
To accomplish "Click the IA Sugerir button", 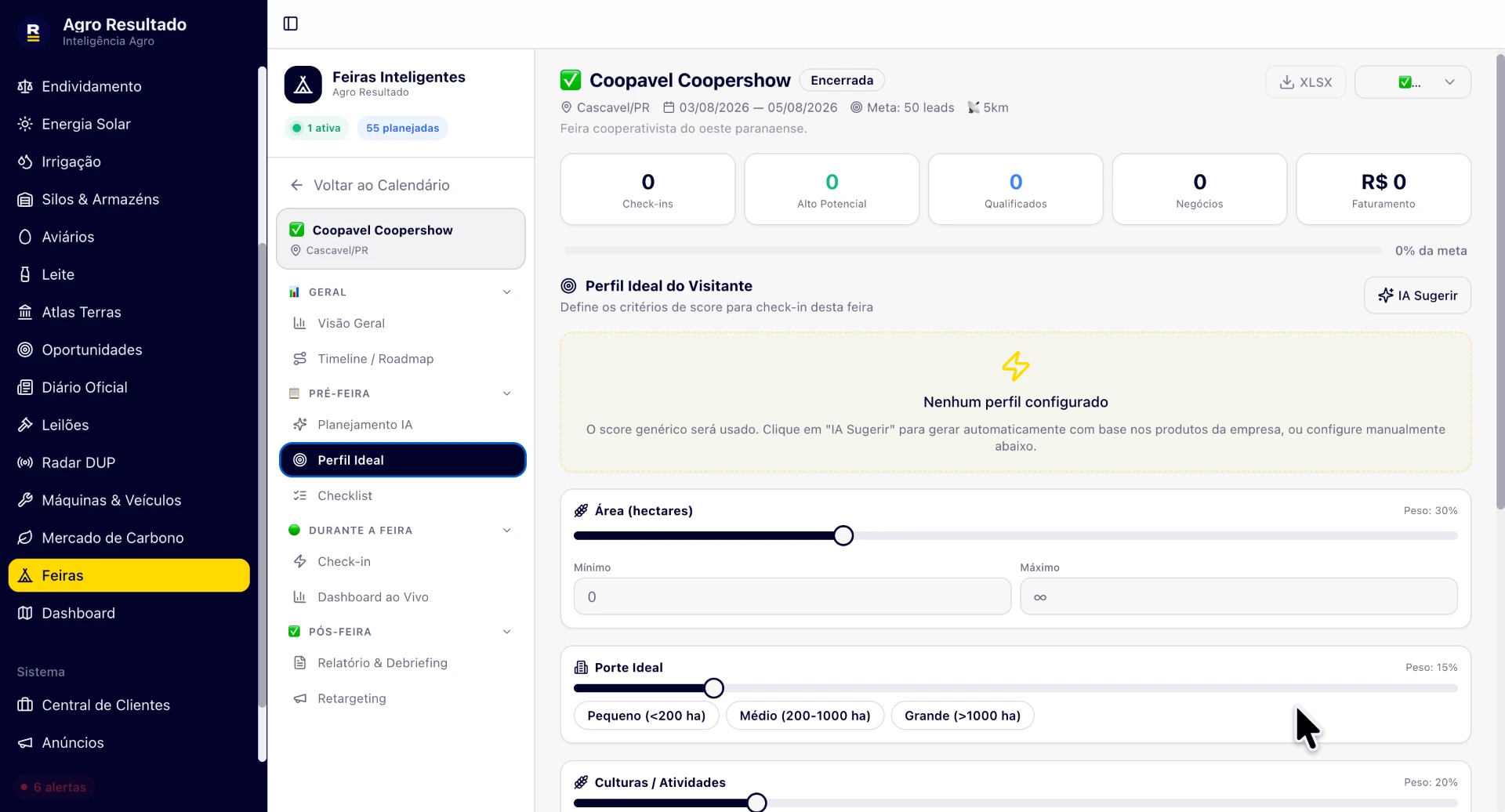I will coord(1417,295).
